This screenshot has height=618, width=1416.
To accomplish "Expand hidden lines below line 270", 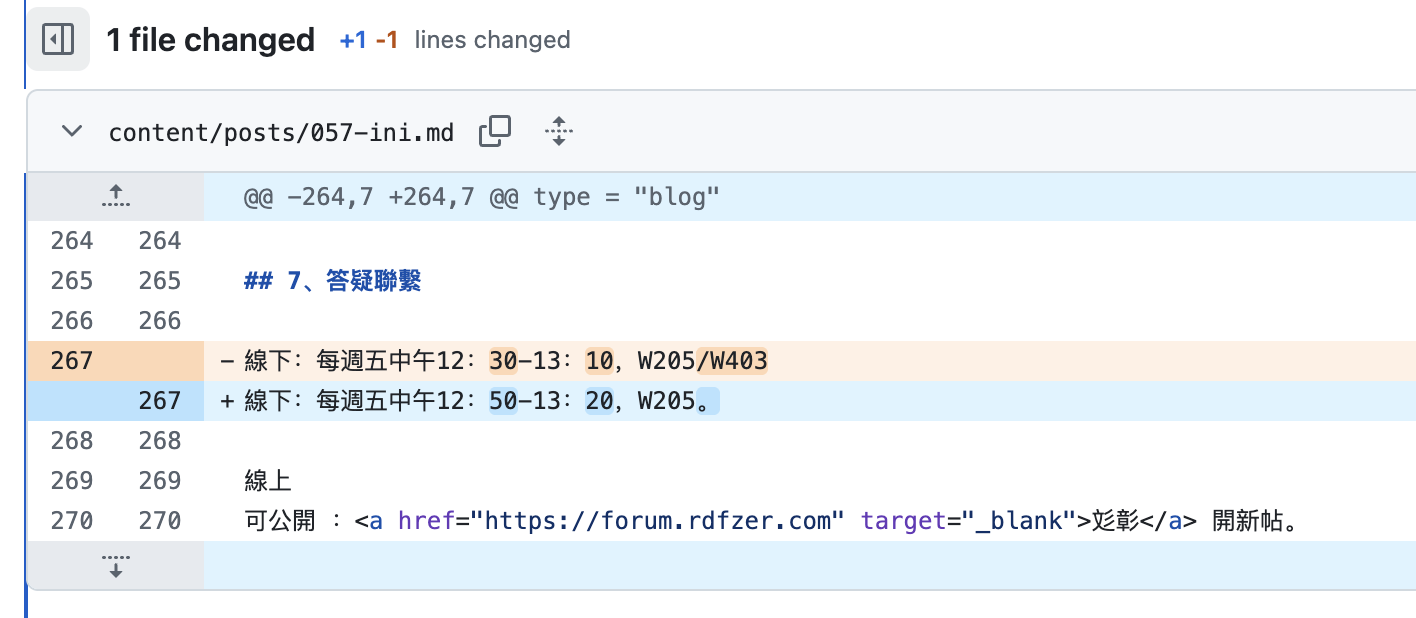I will coord(116,565).
